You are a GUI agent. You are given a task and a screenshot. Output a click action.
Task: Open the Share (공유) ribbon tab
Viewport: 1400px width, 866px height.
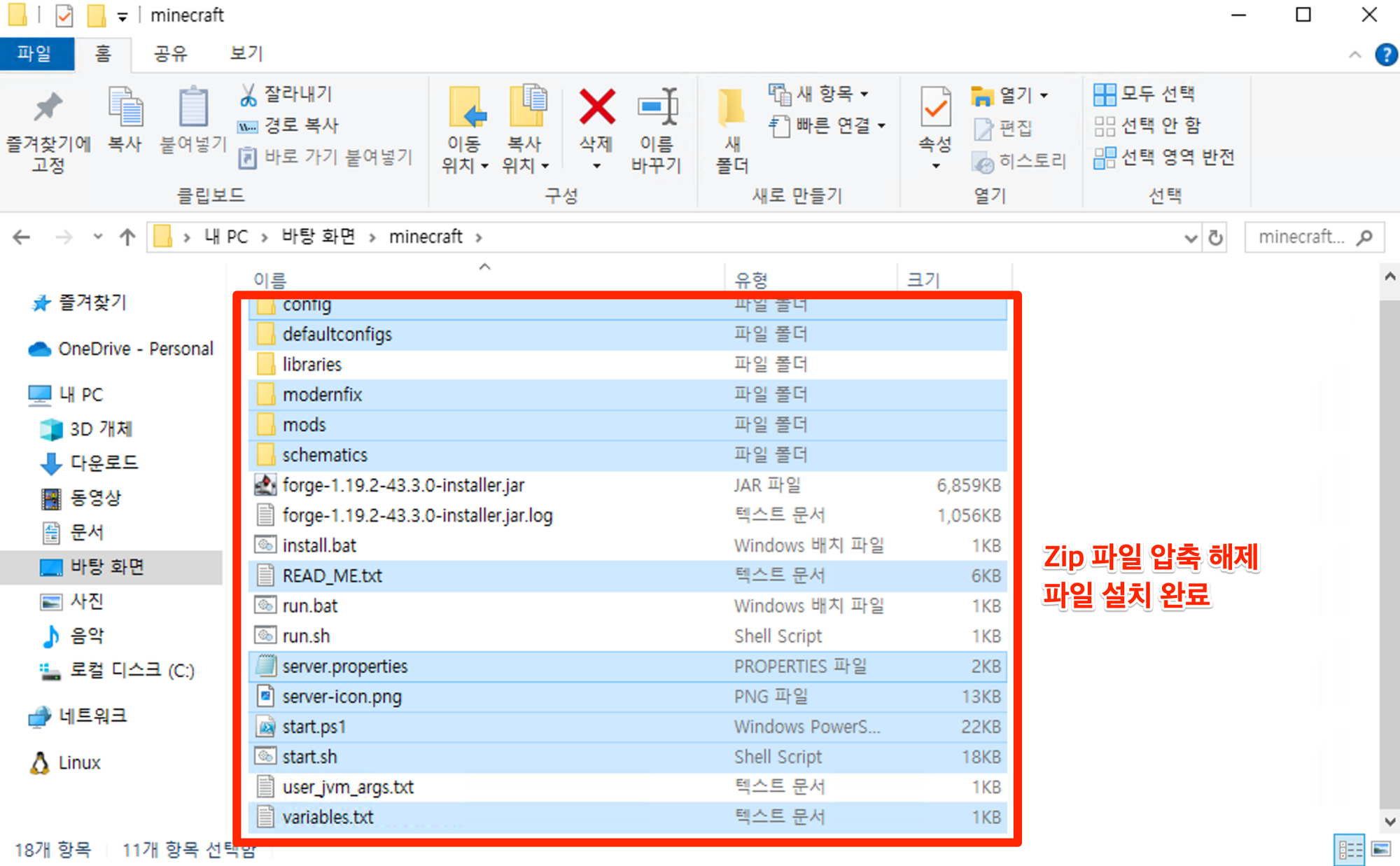171,54
